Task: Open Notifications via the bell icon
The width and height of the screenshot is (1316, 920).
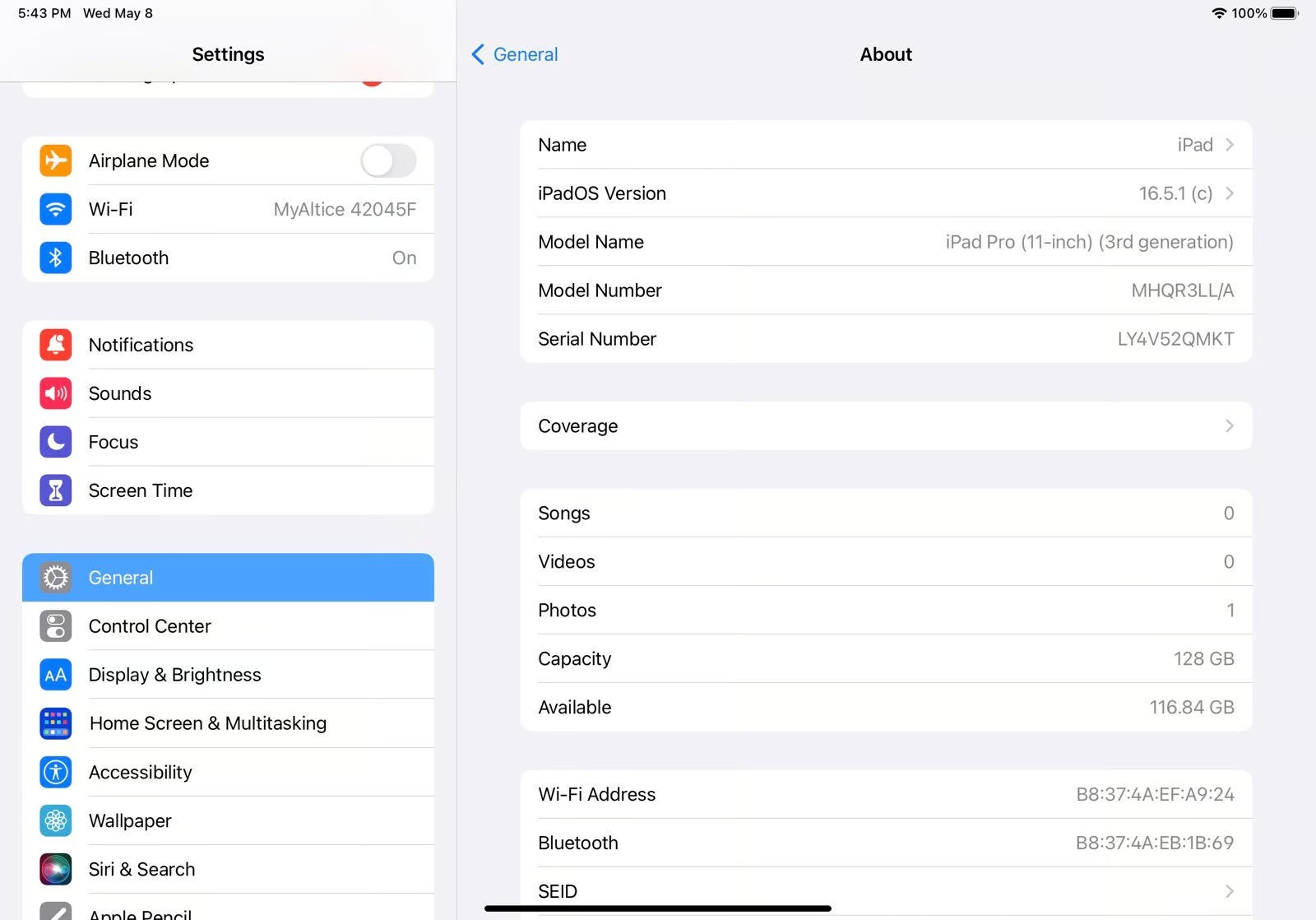Action: coord(54,345)
